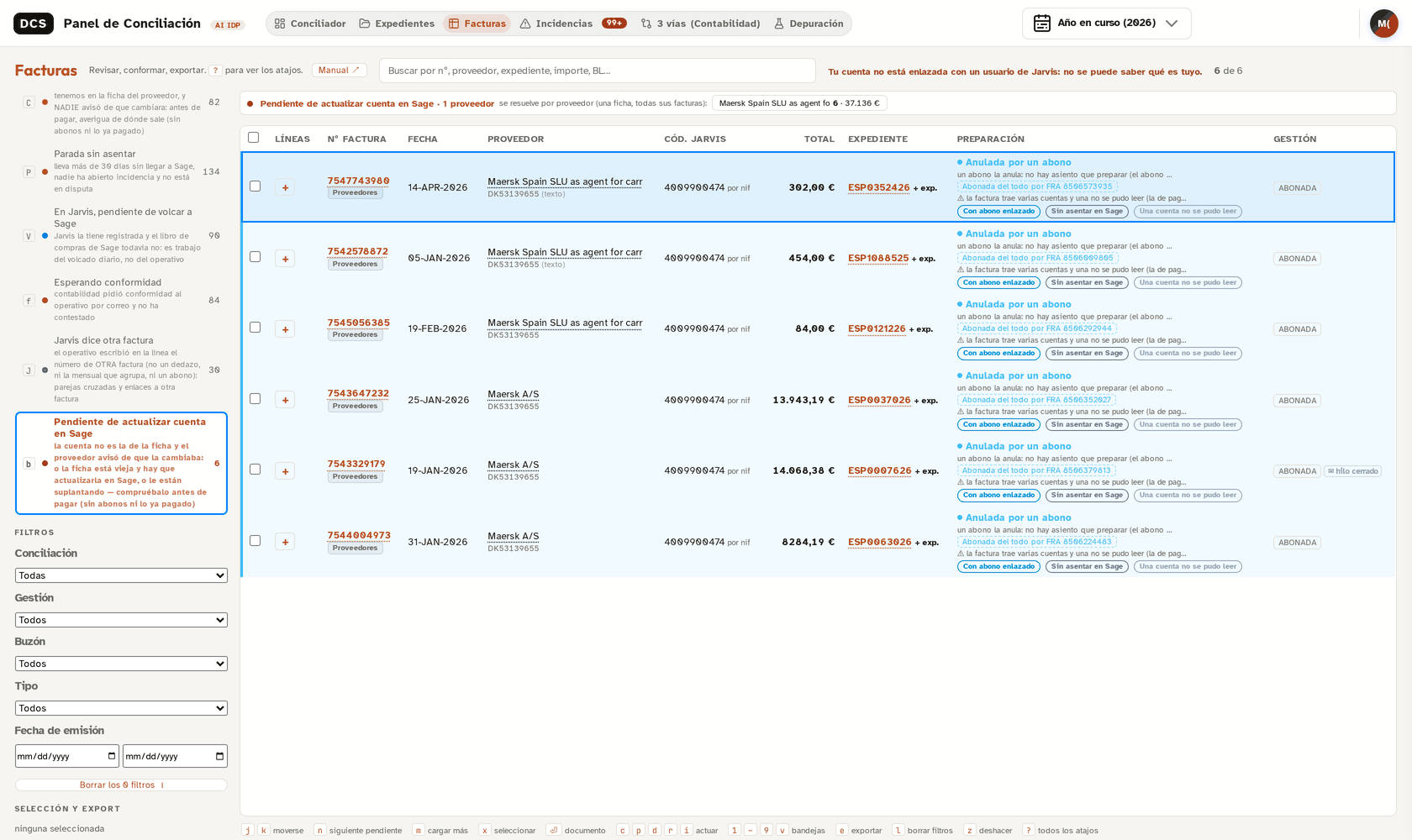This screenshot has height=840, width=1412.
Task: Click the 'z' deshacer shortcut key
Action: 970,830
